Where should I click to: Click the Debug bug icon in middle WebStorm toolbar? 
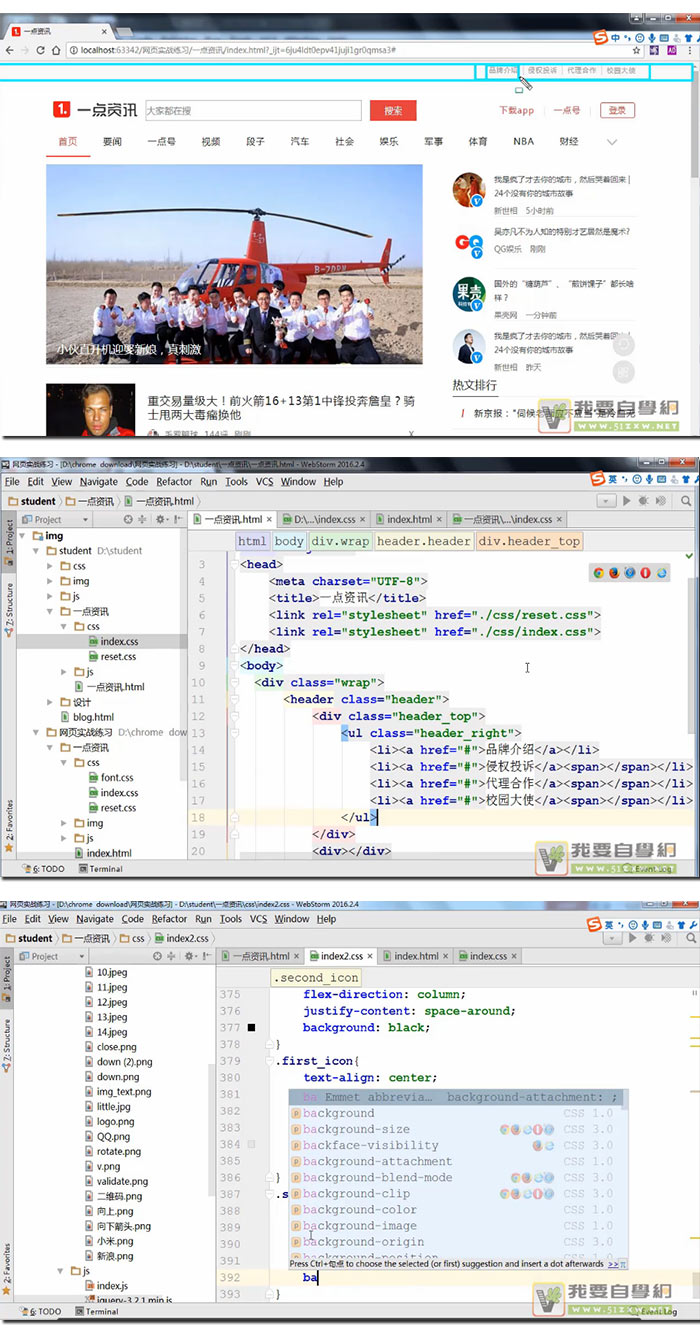point(644,501)
